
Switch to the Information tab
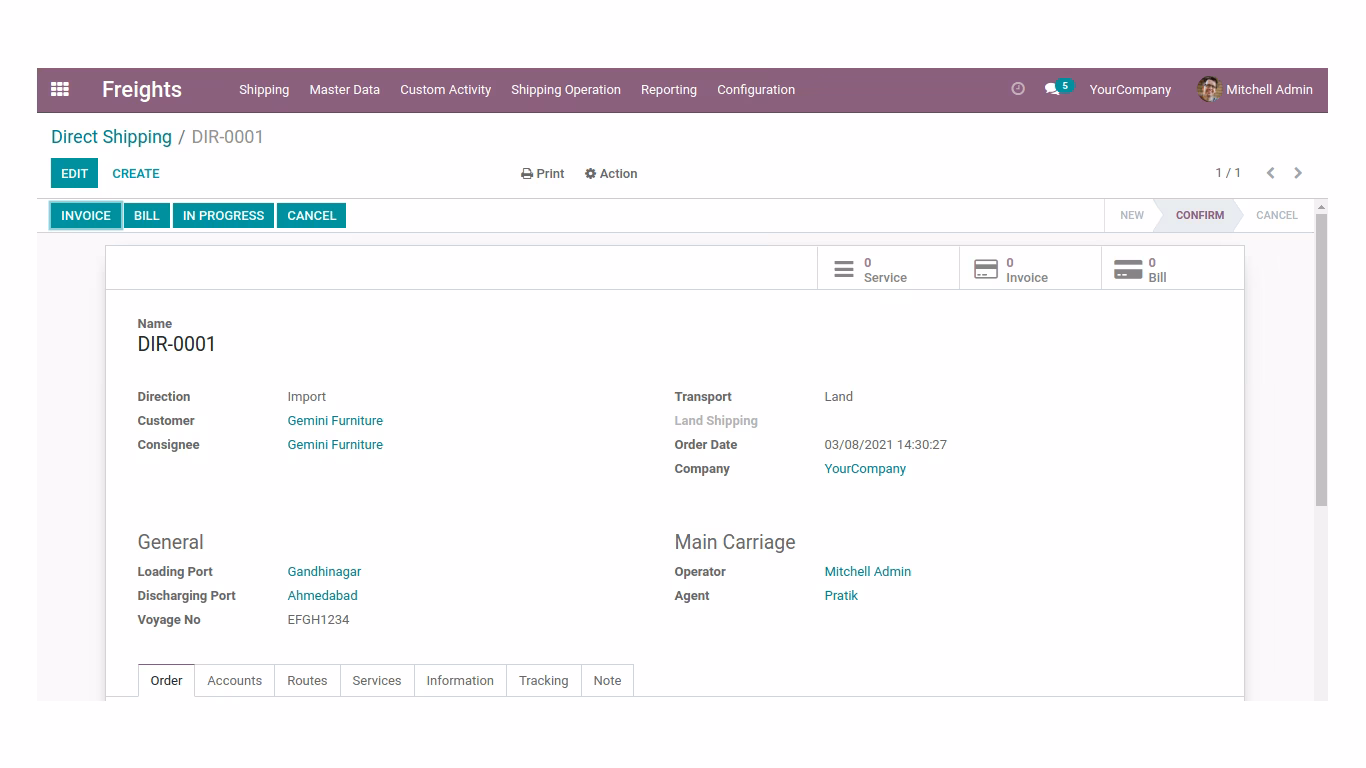pyautogui.click(x=460, y=680)
